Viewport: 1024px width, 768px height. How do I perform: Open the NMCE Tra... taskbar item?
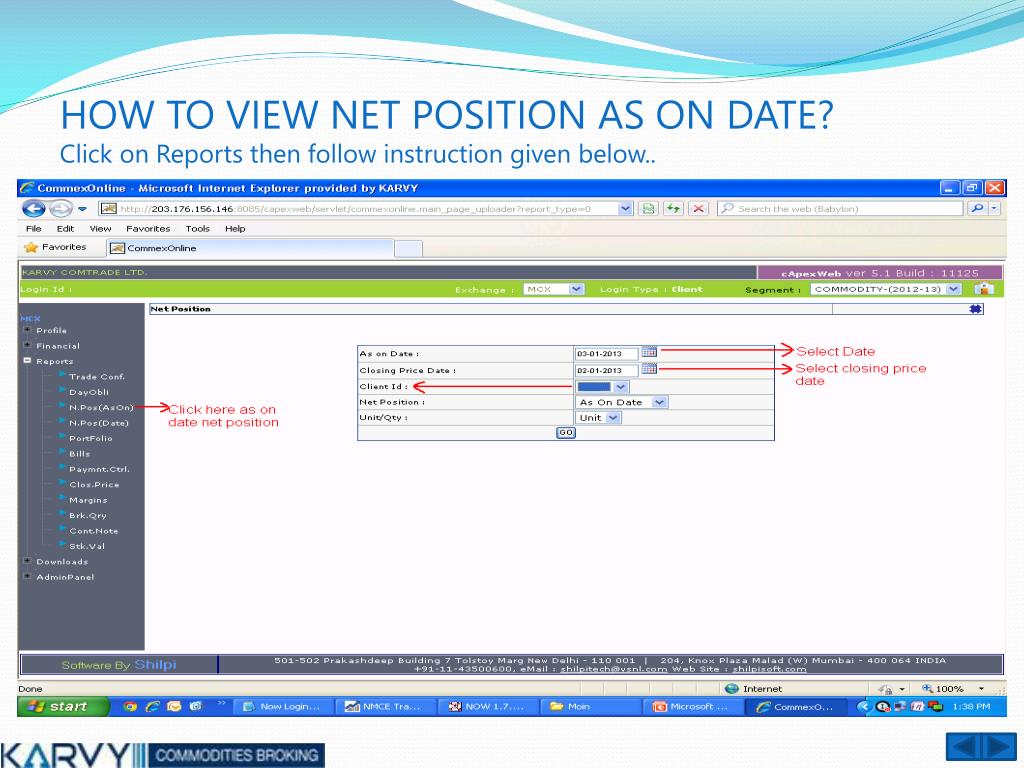pyautogui.click(x=386, y=707)
